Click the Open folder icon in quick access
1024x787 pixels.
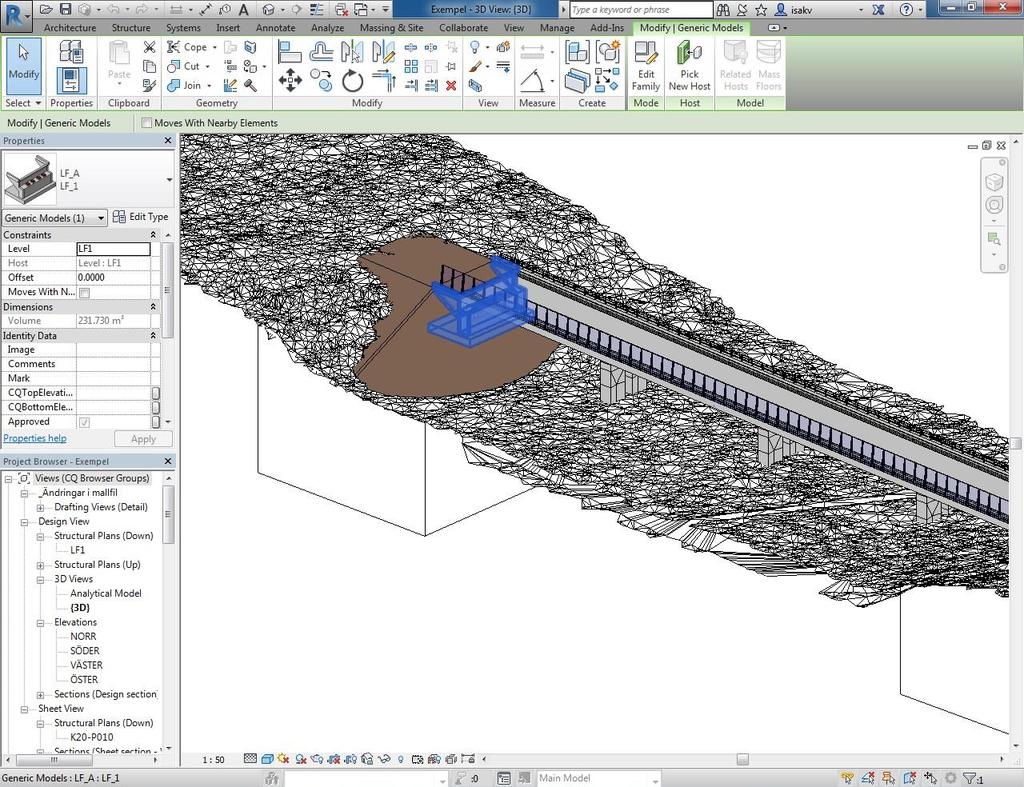pos(46,9)
